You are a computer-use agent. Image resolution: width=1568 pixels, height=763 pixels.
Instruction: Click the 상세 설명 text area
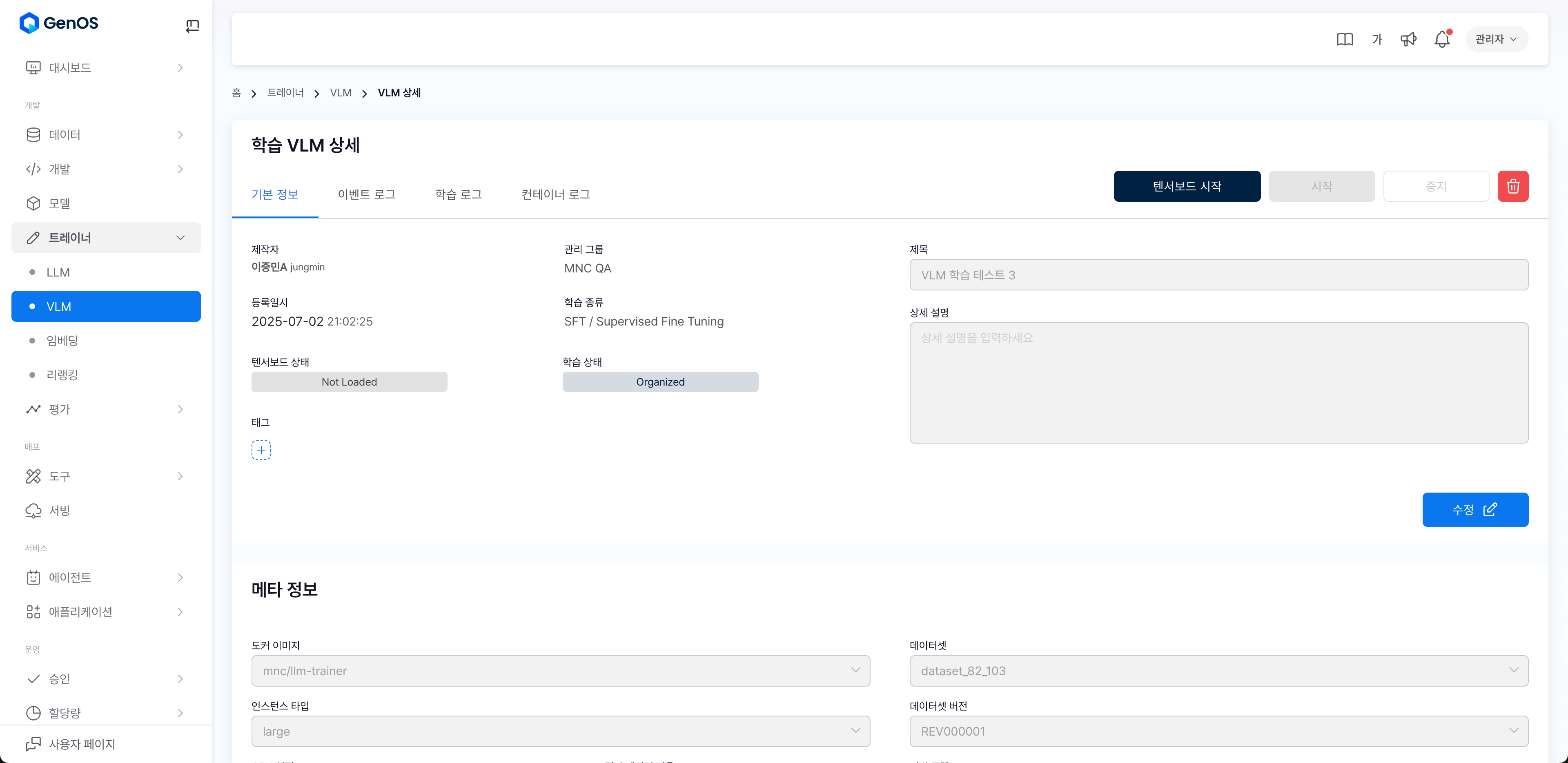[x=1218, y=382]
